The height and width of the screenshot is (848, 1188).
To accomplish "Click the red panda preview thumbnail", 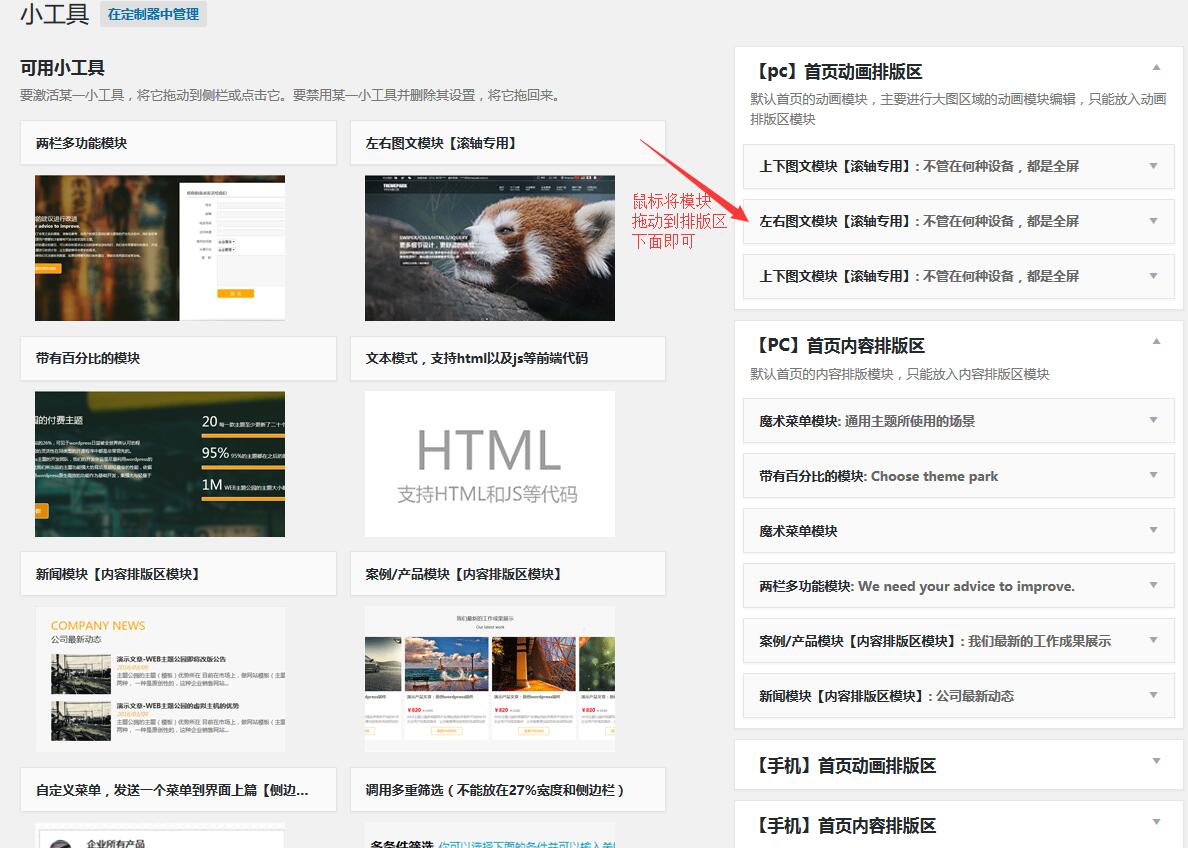I will [490, 248].
